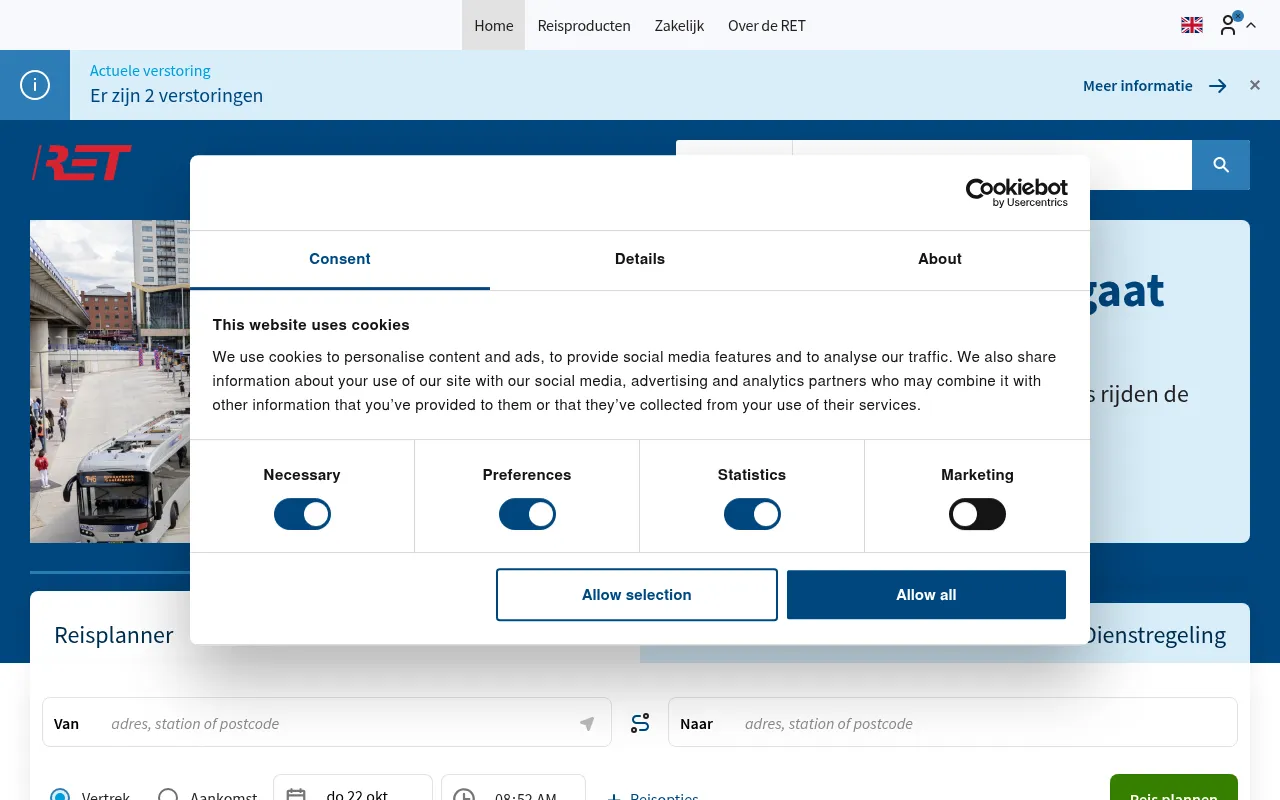This screenshot has height=800, width=1280.
Task: Dismiss the disruption banner
Action: click(1255, 85)
